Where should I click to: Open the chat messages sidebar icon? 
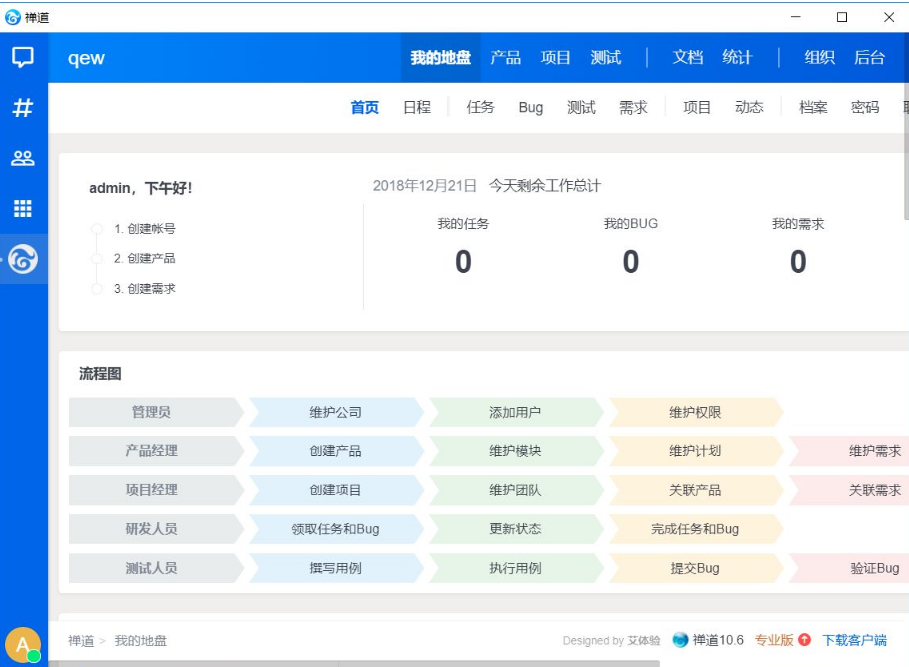point(23,57)
